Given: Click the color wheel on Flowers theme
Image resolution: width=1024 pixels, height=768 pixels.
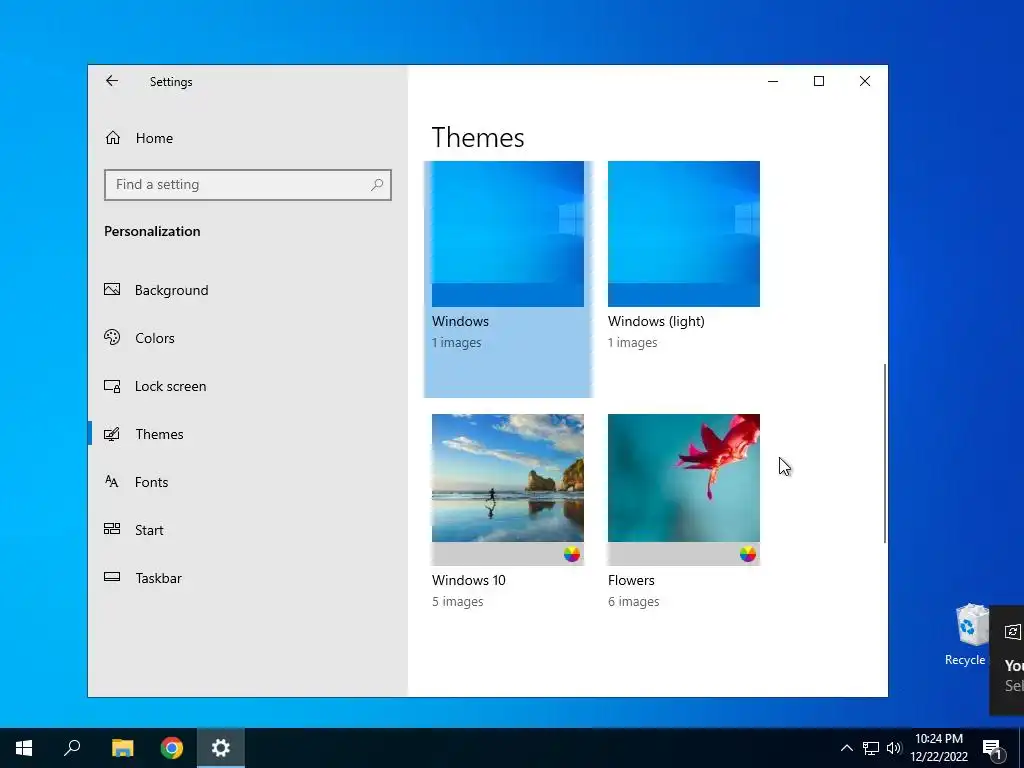Looking at the screenshot, I should coord(748,554).
